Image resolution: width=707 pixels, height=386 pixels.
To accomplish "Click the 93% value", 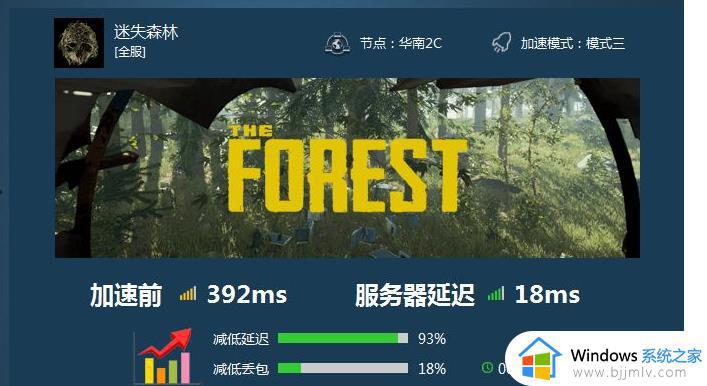I will click(432, 339).
